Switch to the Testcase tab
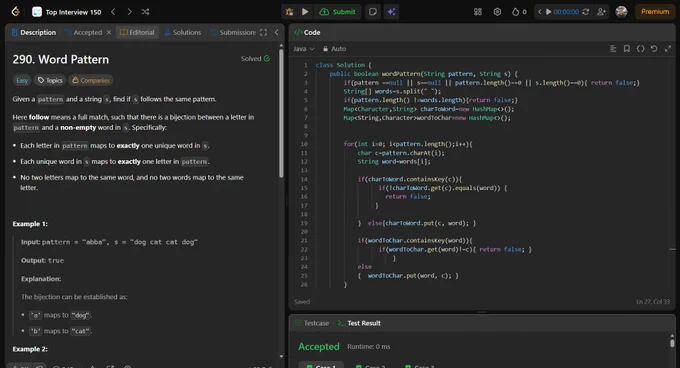This screenshot has height=368, width=680. coord(312,323)
